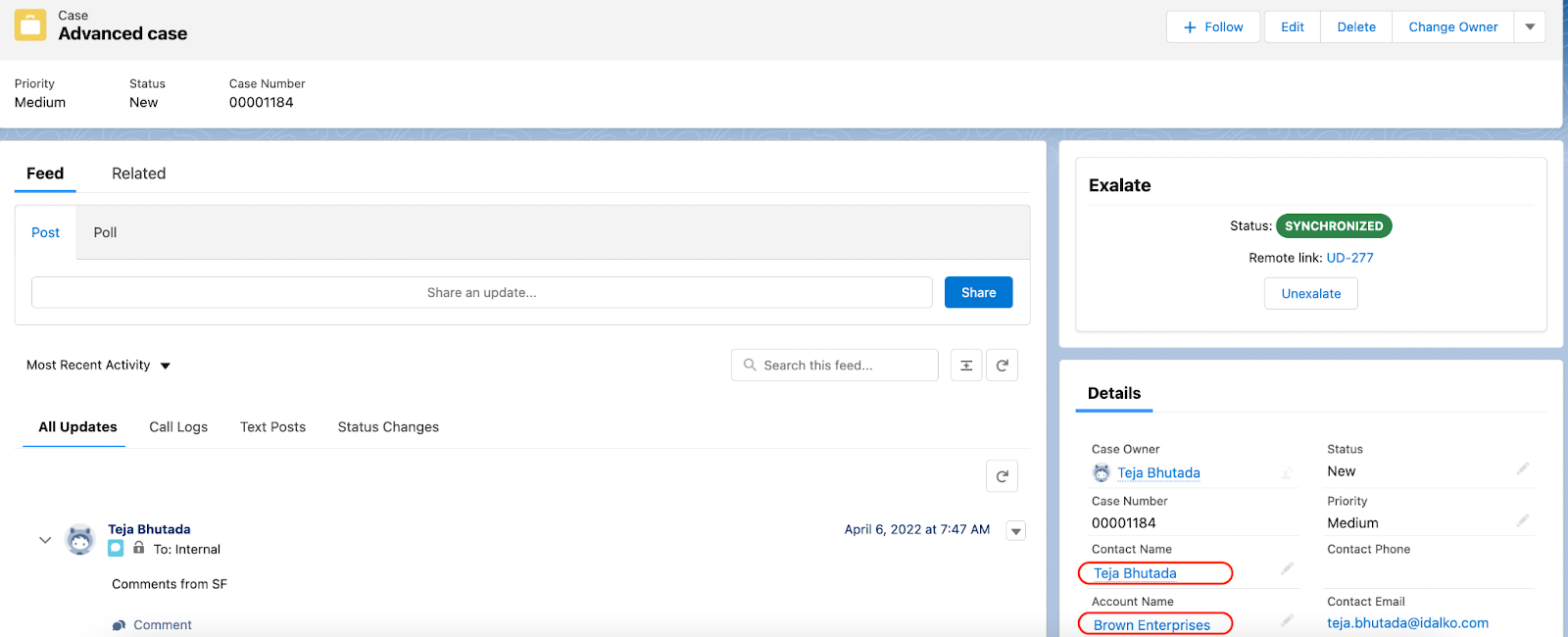Click the SYNCHRONIZED status badge
Screen dimensions: 1568x637
(x=1334, y=225)
